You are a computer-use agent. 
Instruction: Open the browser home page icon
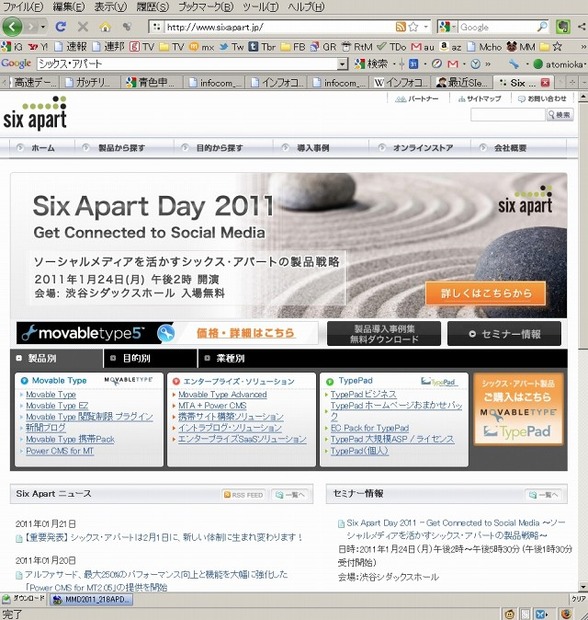tap(105, 27)
